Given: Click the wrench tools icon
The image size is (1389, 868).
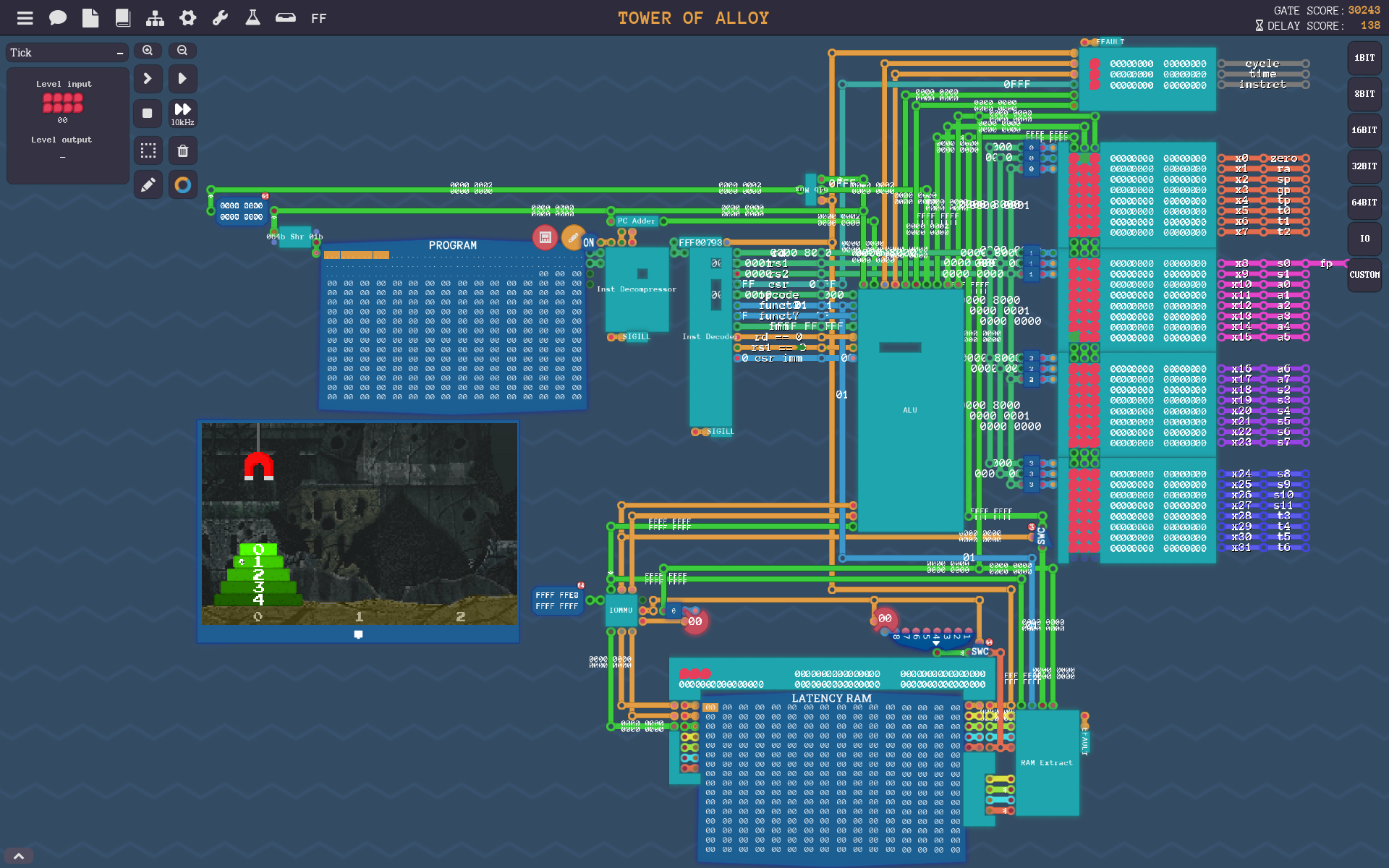Looking at the screenshot, I should (220, 18).
